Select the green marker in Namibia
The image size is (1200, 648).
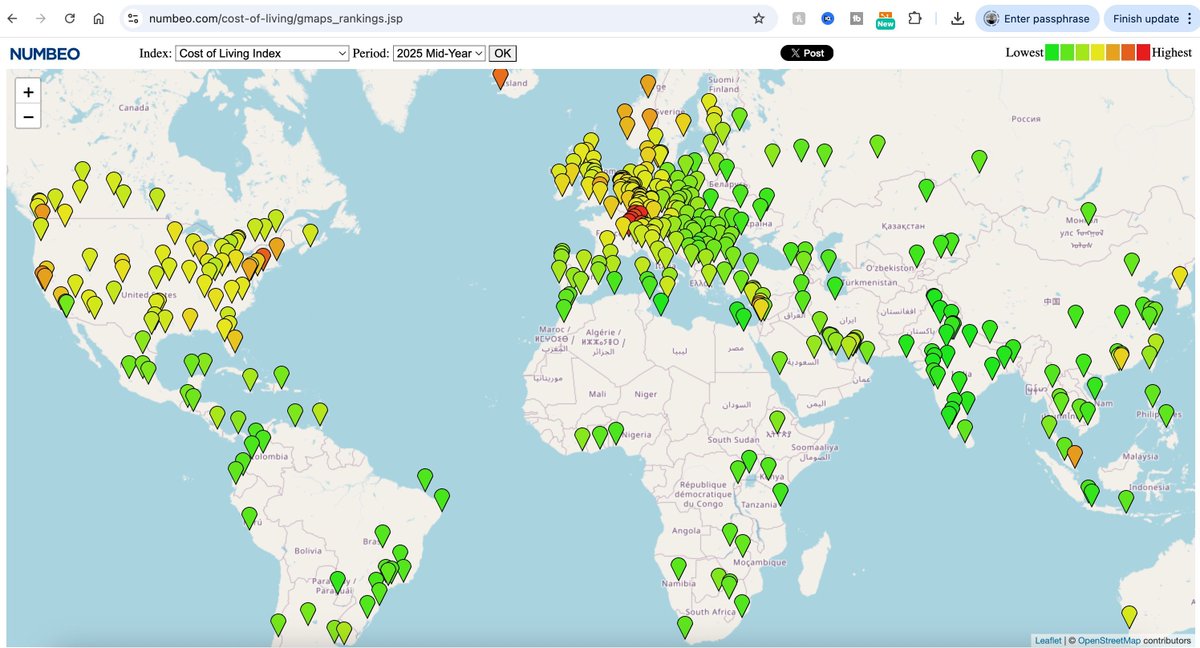point(678,568)
